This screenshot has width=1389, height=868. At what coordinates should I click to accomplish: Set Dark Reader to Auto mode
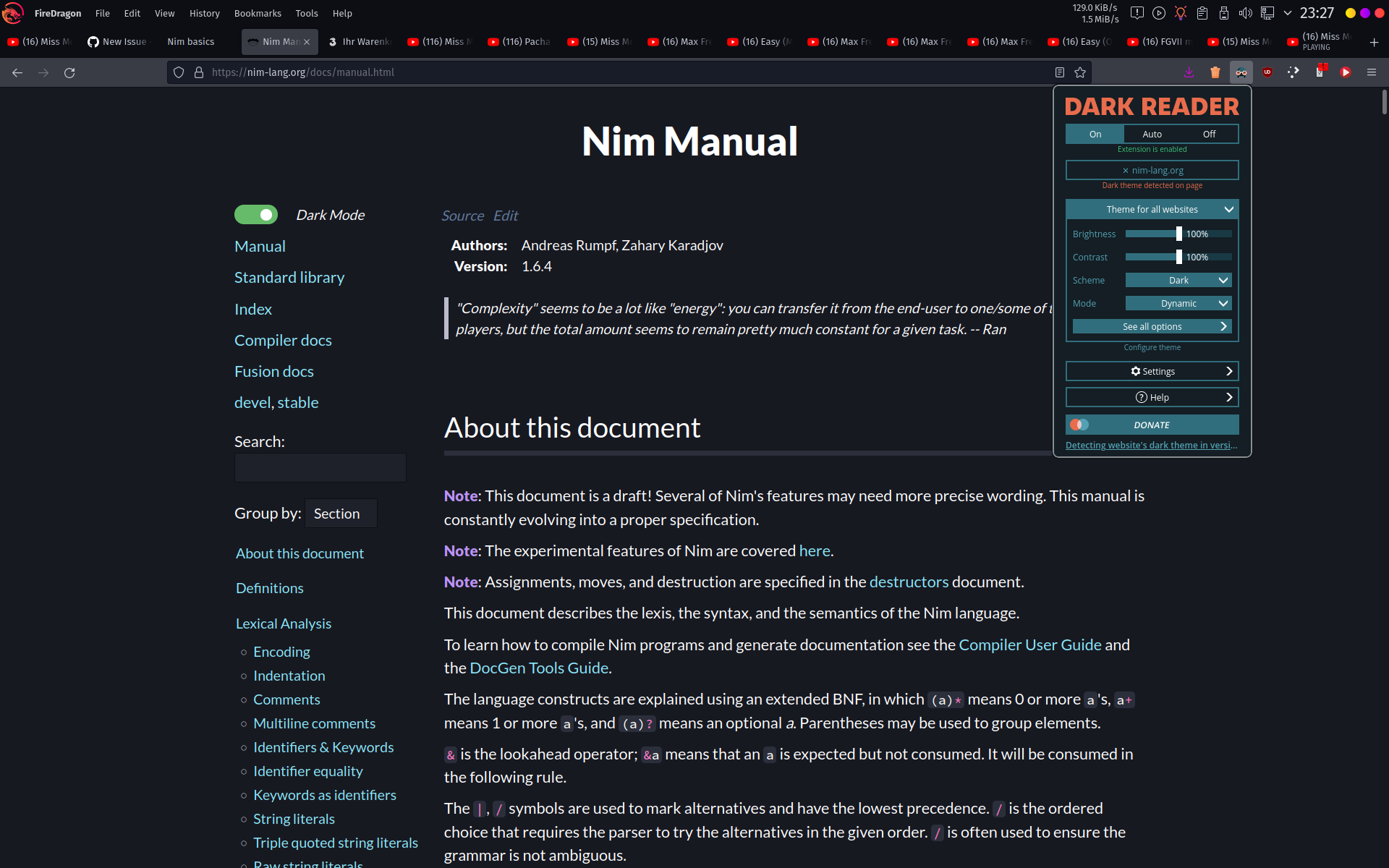click(1152, 134)
